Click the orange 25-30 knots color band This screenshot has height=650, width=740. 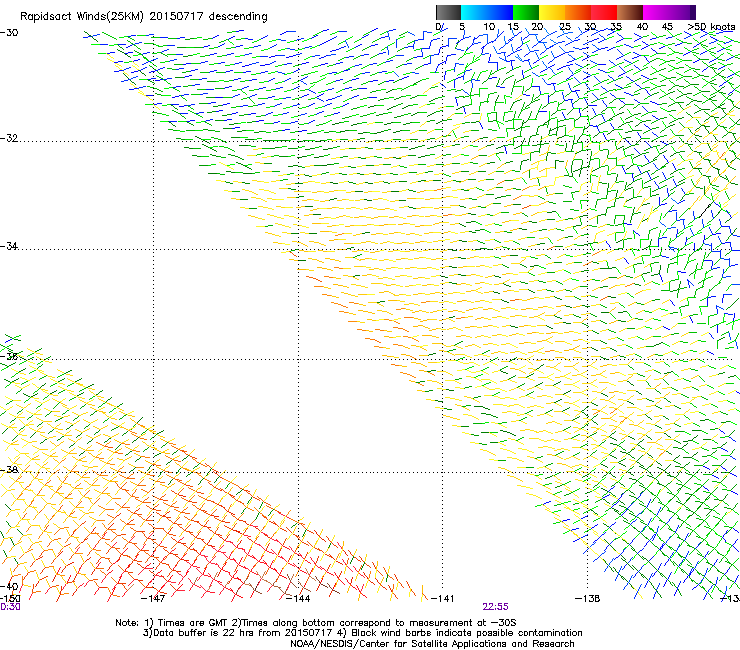pyautogui.click(x=578, y=12)
